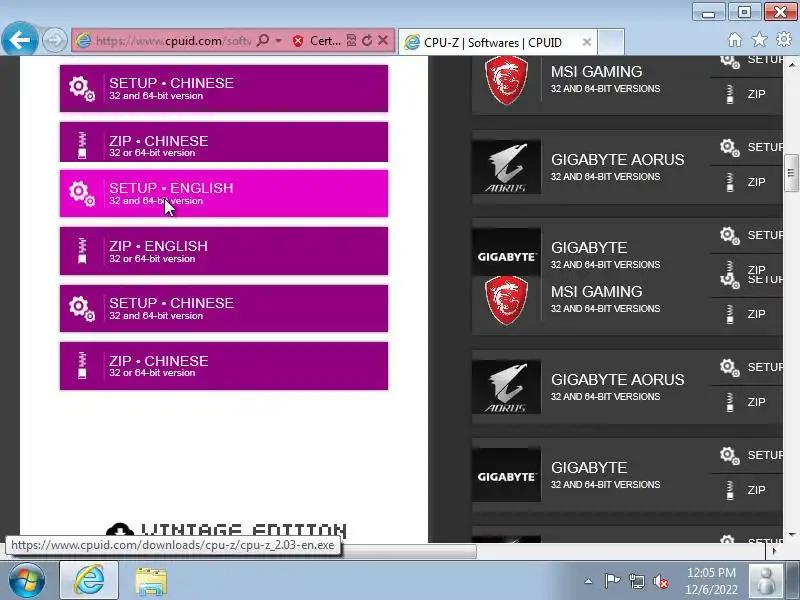Click the horizontal scrollbar right arrow
The image size is (800, 600).
click(x=774, y=551)
